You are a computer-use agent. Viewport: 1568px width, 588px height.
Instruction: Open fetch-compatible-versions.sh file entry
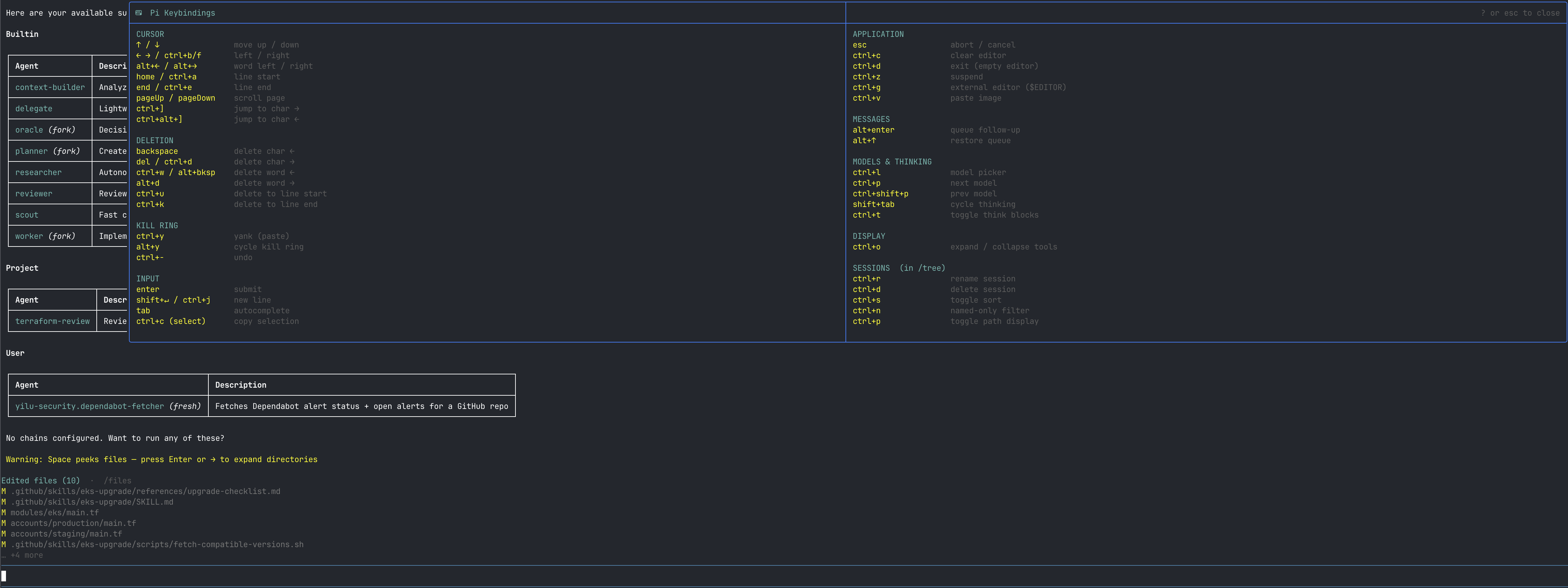tap(157, 545)
